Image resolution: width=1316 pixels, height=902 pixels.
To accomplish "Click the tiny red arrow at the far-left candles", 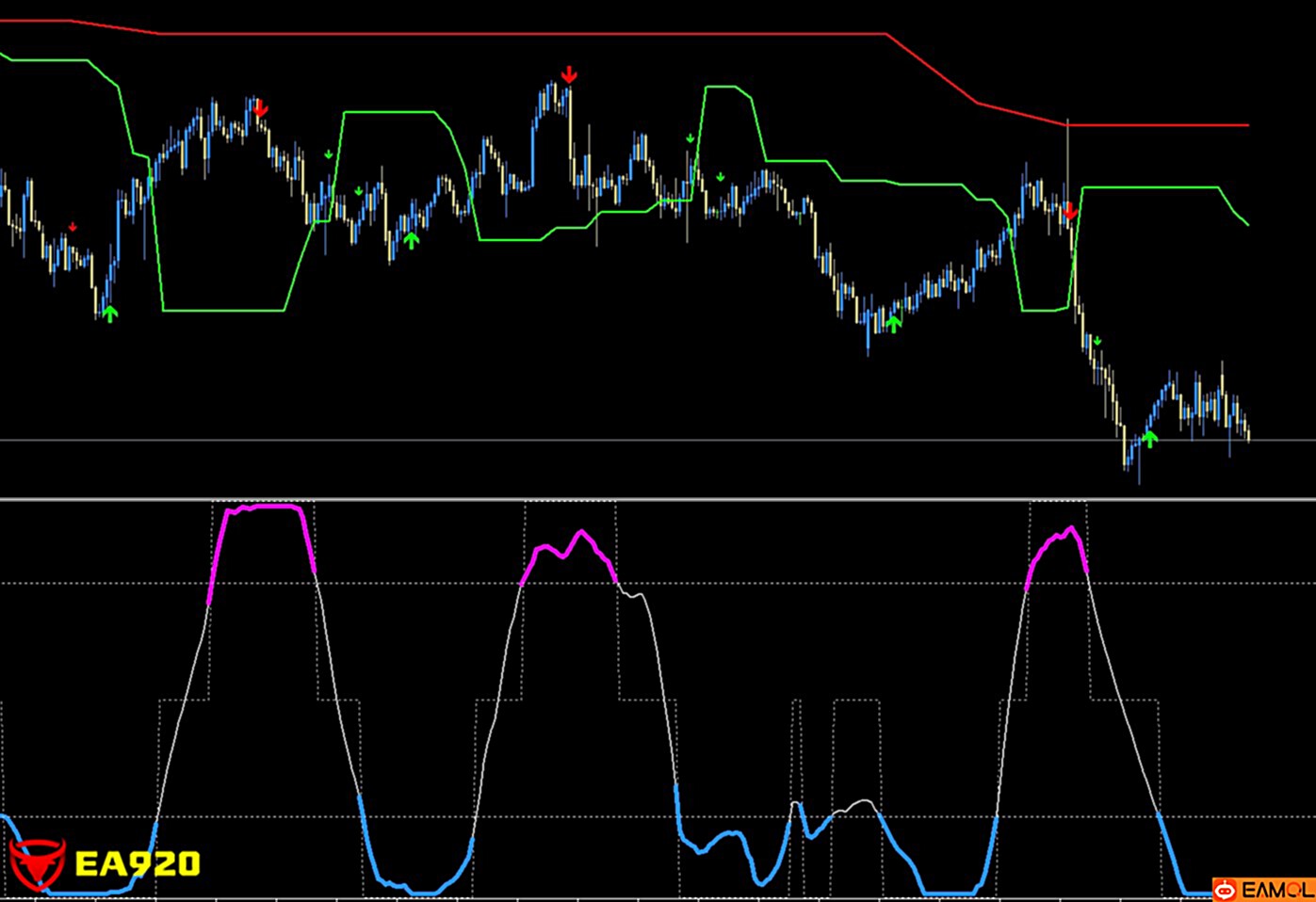I will [73, 227].
